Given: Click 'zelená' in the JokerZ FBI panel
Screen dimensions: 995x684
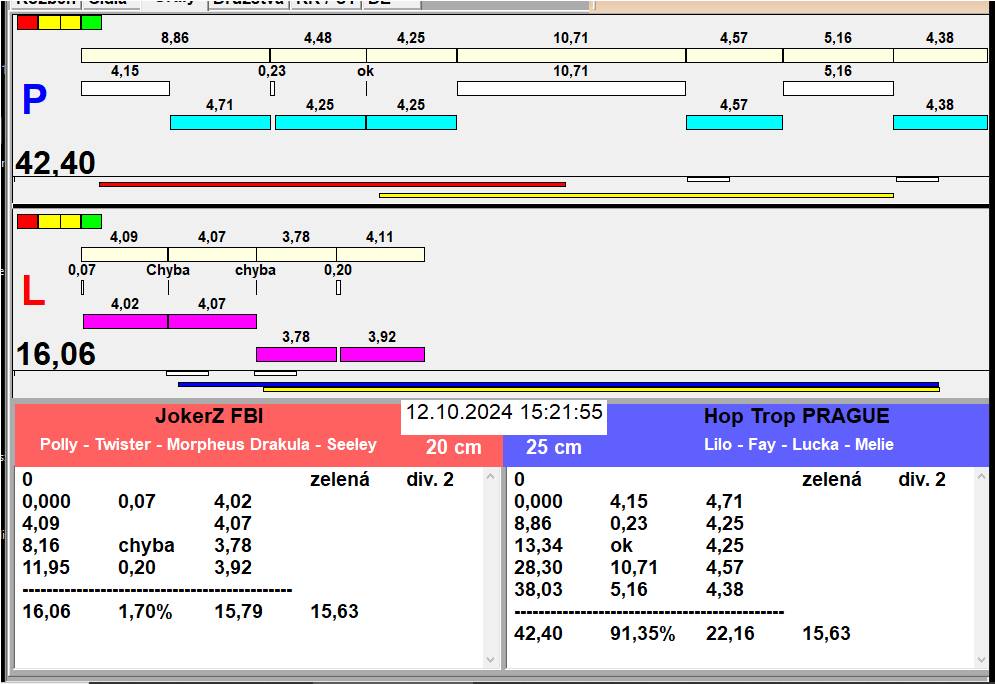Looking at the screenshot, I should 339,479.
